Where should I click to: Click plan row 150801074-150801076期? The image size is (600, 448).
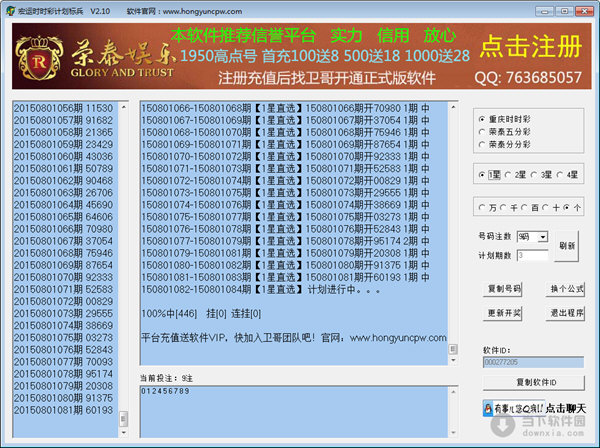285,205
